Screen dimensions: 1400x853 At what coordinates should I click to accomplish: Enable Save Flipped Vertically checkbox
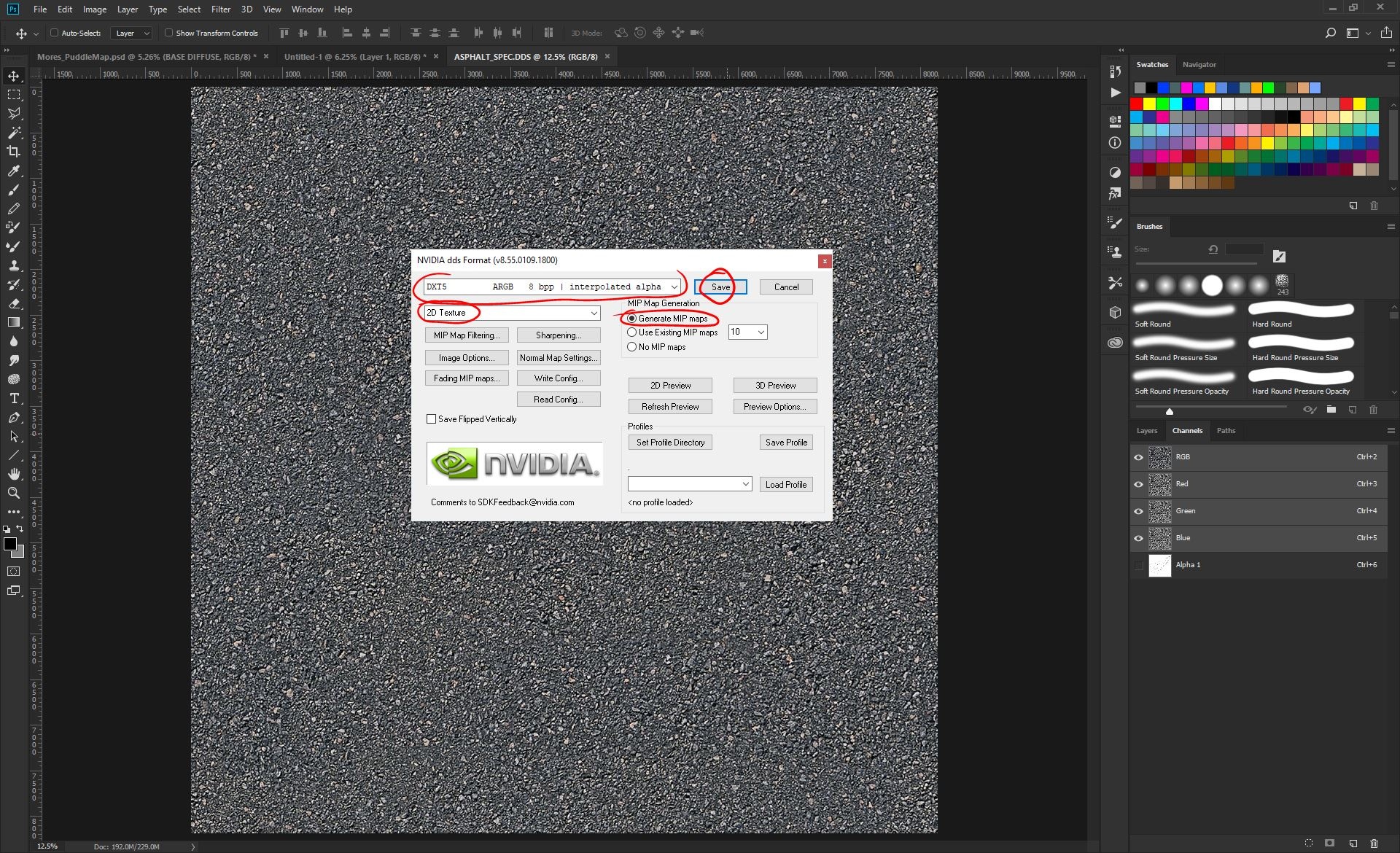(431, 419)
